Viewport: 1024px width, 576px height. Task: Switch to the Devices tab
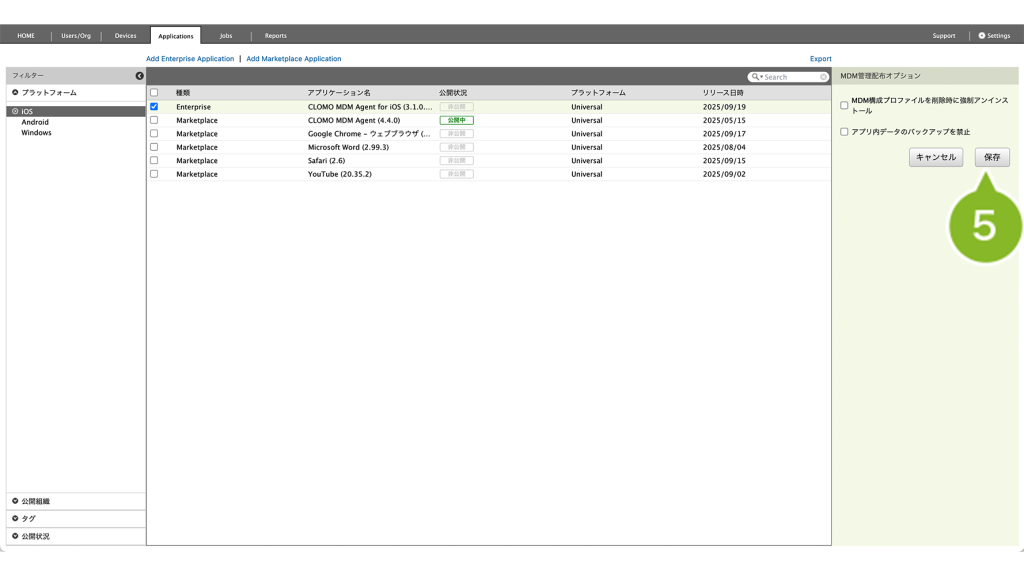pyautogui.click(x=125, y=36)
